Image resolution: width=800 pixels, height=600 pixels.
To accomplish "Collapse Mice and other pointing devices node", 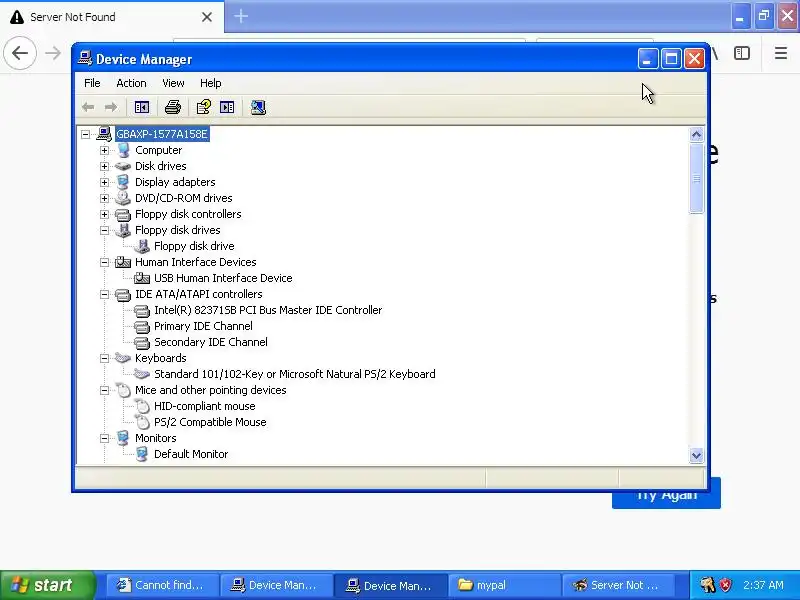I will click(x=104, y=390).
